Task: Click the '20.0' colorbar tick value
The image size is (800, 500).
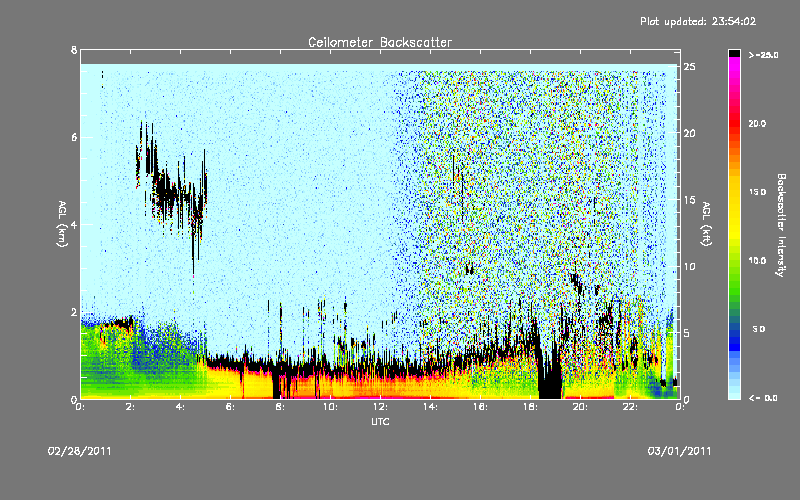Action: click(x=757, y=123)
